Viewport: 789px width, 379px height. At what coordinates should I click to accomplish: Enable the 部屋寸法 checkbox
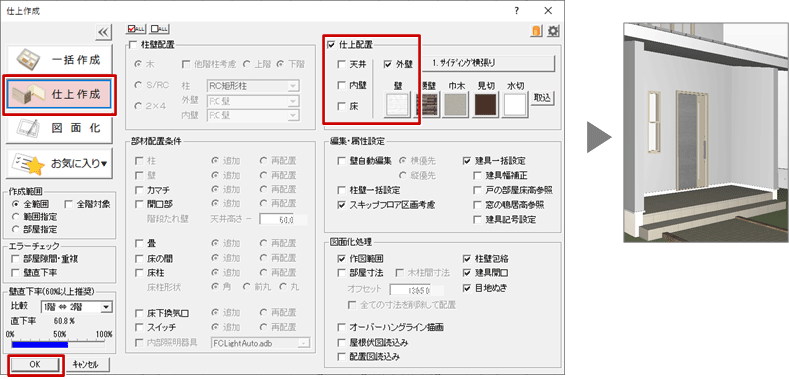point(342,273)
